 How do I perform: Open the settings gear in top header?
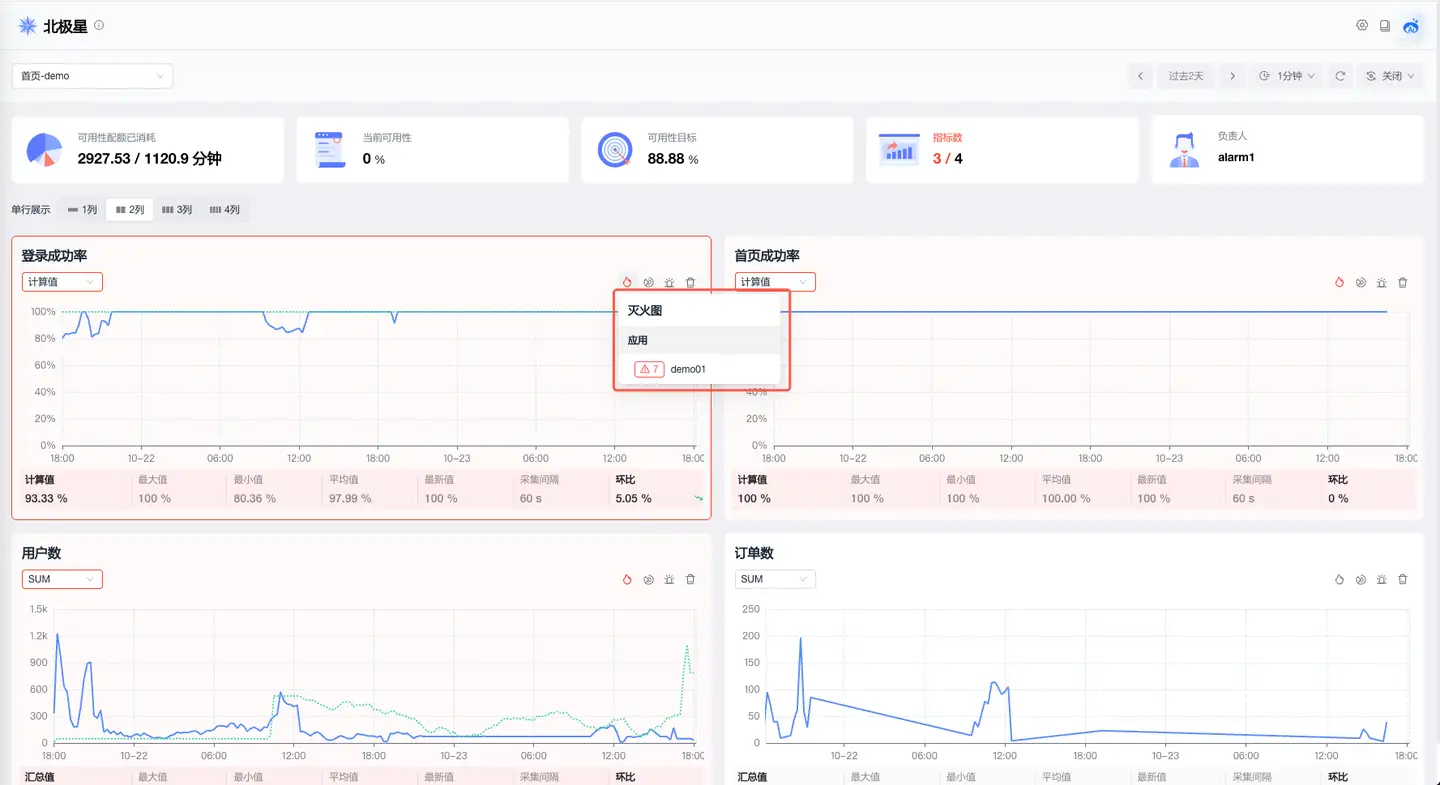coord(1361,26)
